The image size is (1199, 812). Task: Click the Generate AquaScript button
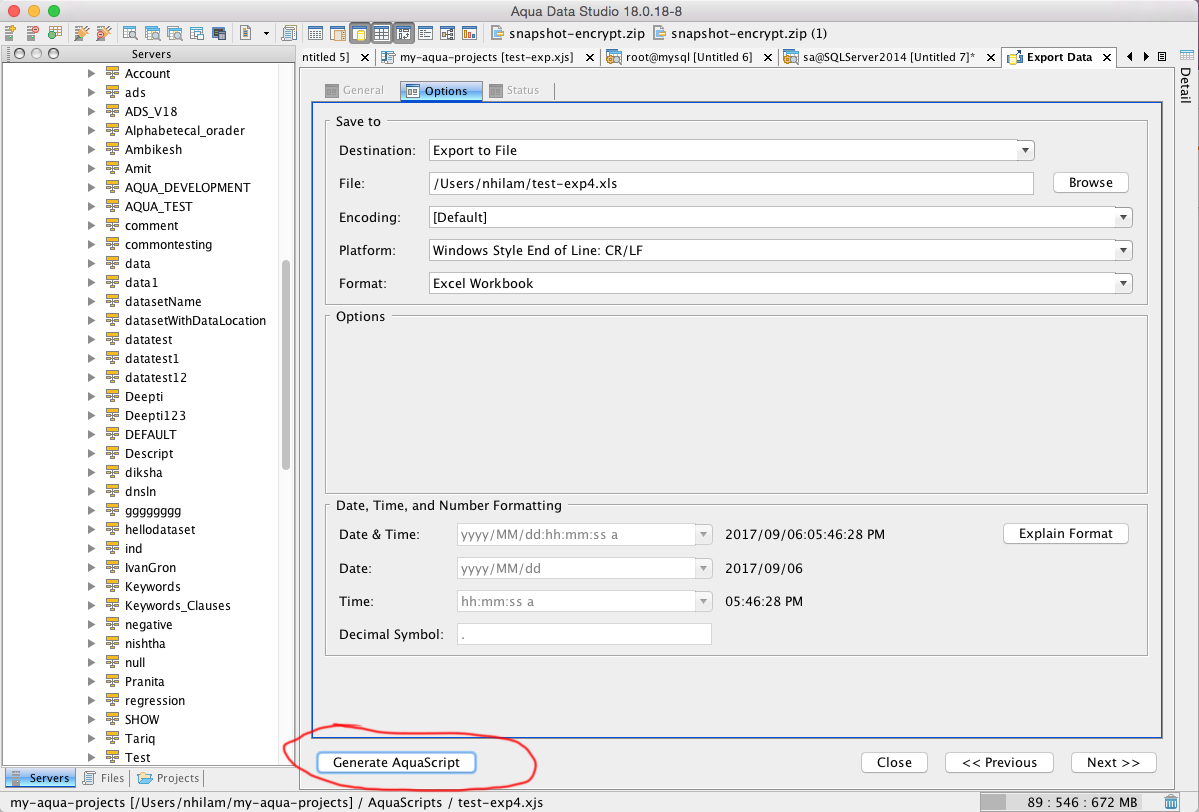tap(396, 762)
